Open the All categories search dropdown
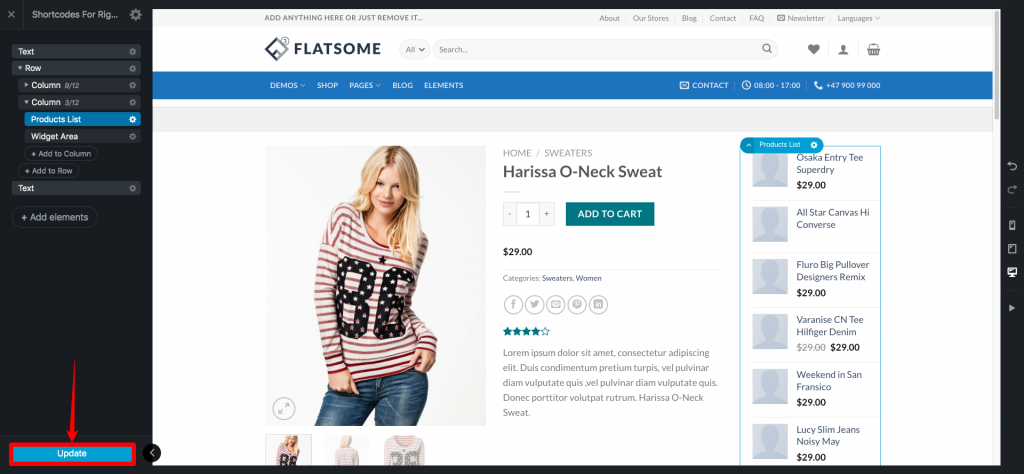The image size is (1024, 474). point(415,49)
